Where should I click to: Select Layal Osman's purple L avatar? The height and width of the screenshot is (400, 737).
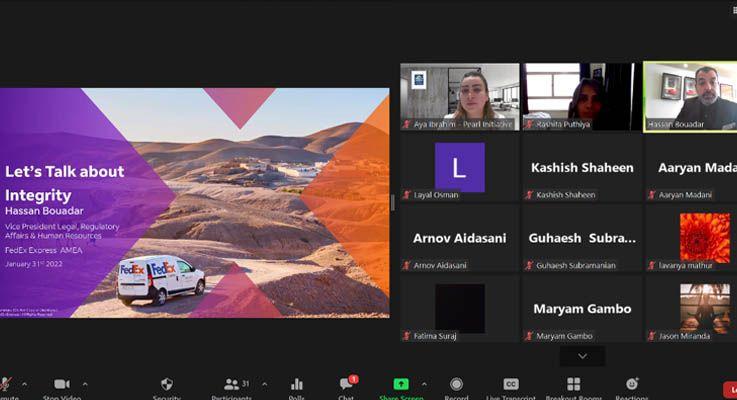click(460, 167)
